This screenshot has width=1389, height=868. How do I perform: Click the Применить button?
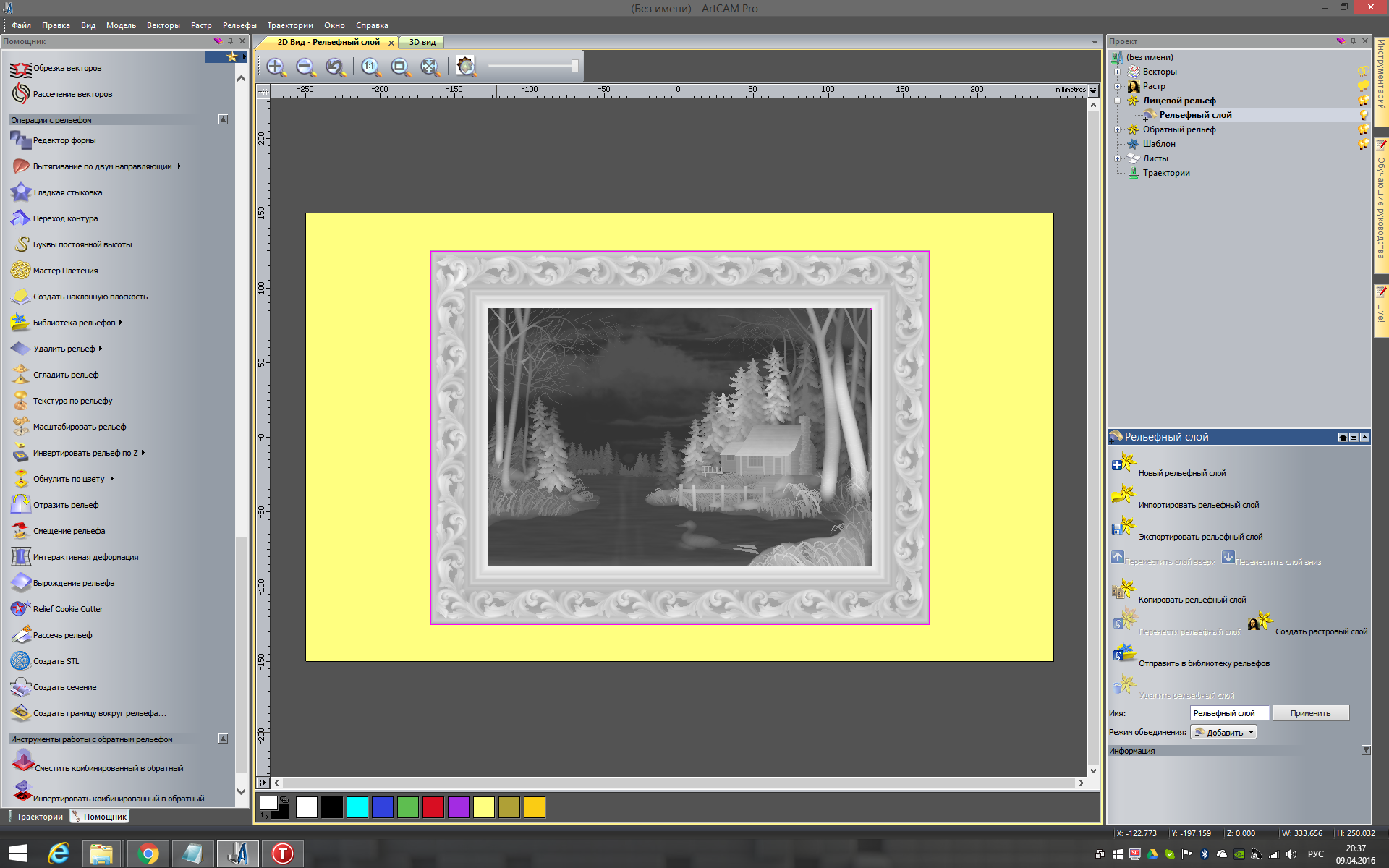pos(1310,713)
